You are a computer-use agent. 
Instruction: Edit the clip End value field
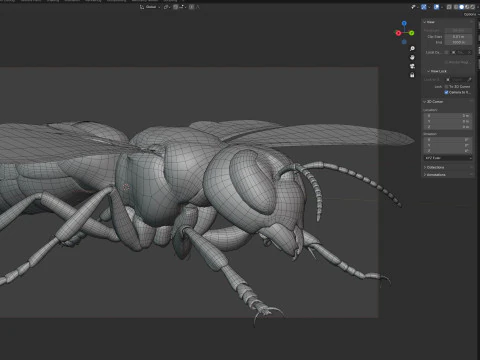pos(458,42)
